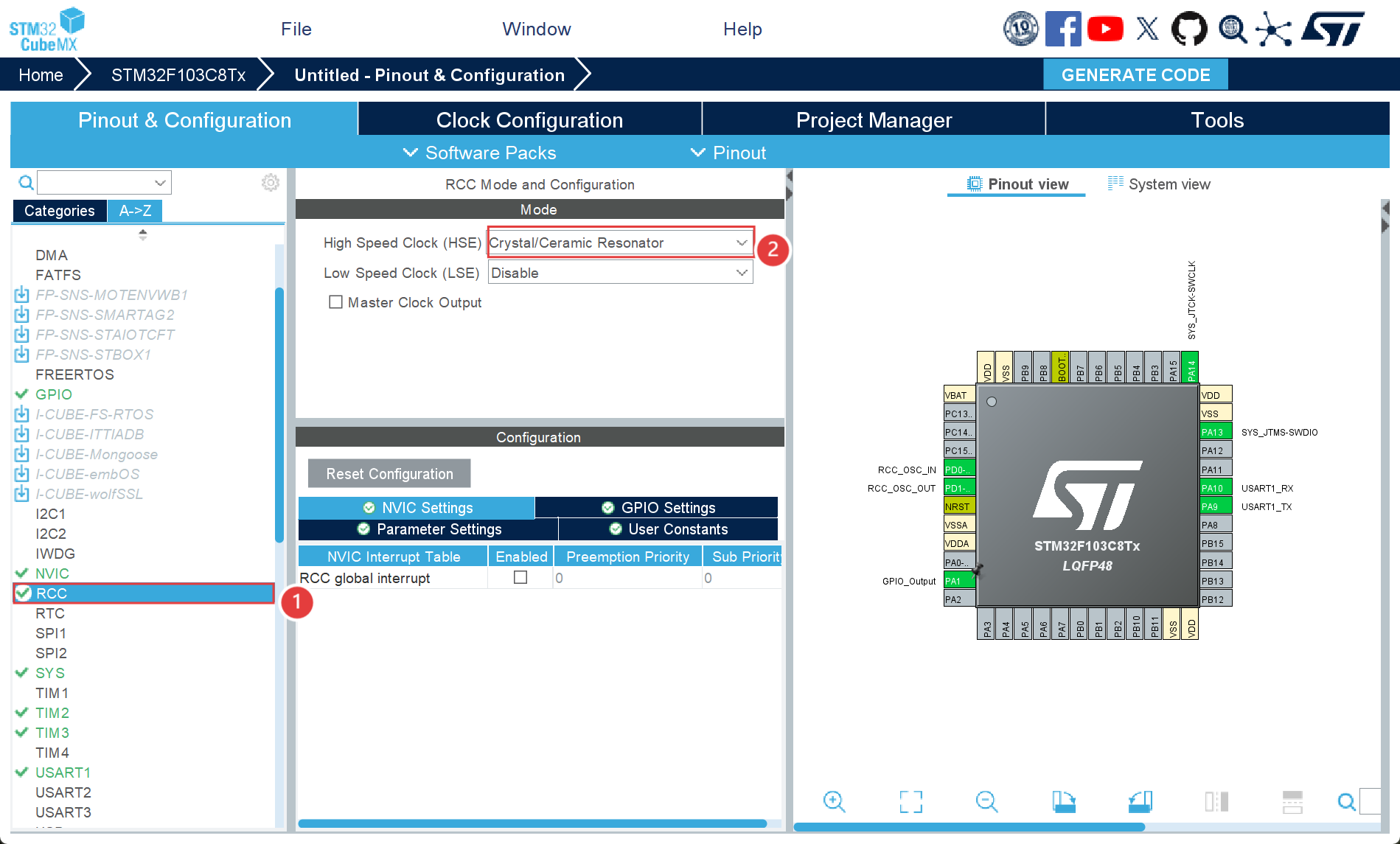Image resolution: width=1400 pixels, height=844 pixels.
Task: Go to Home in the breadcrumb
Action: (x=41, y=75)
